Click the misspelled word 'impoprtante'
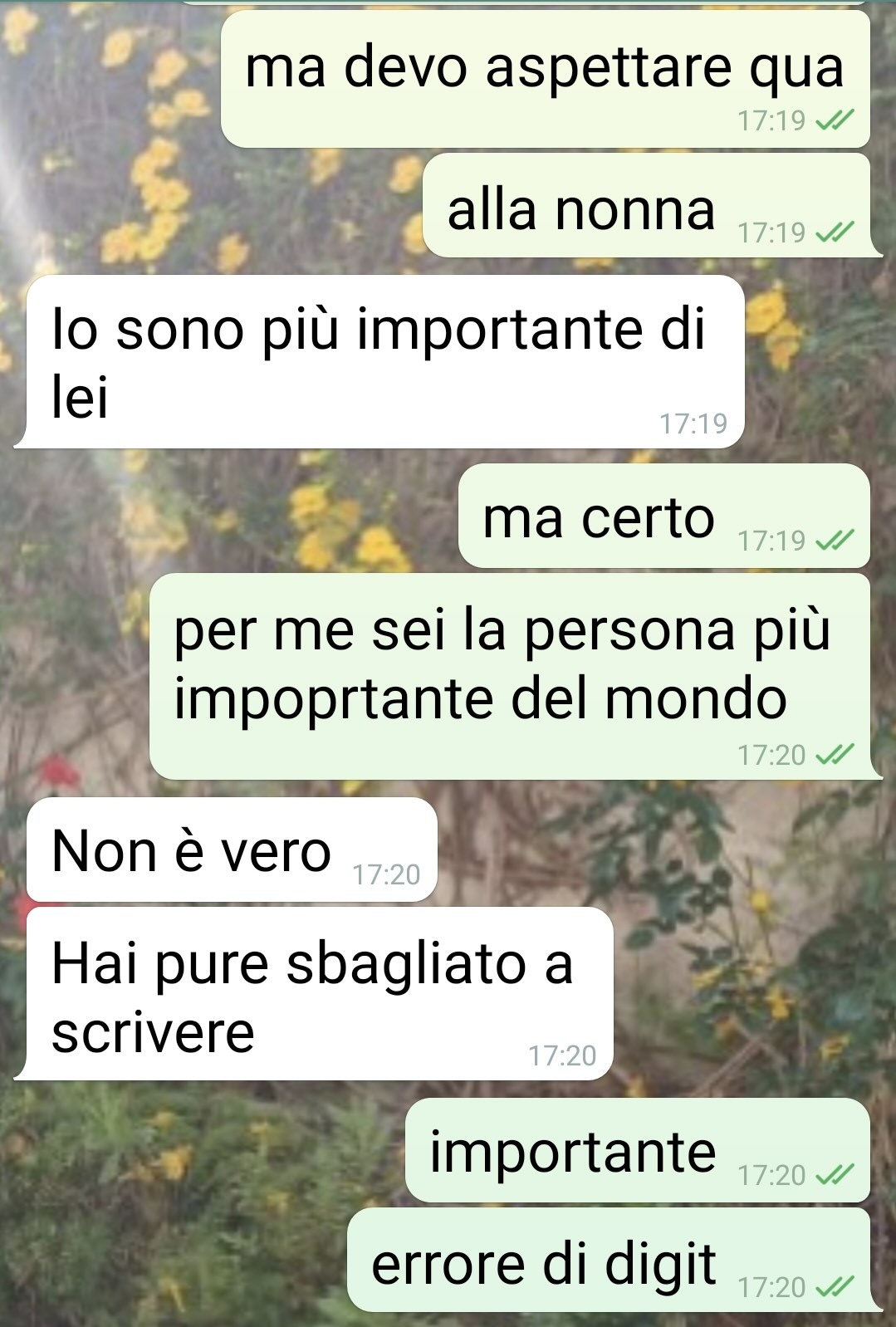 [335, 699]
